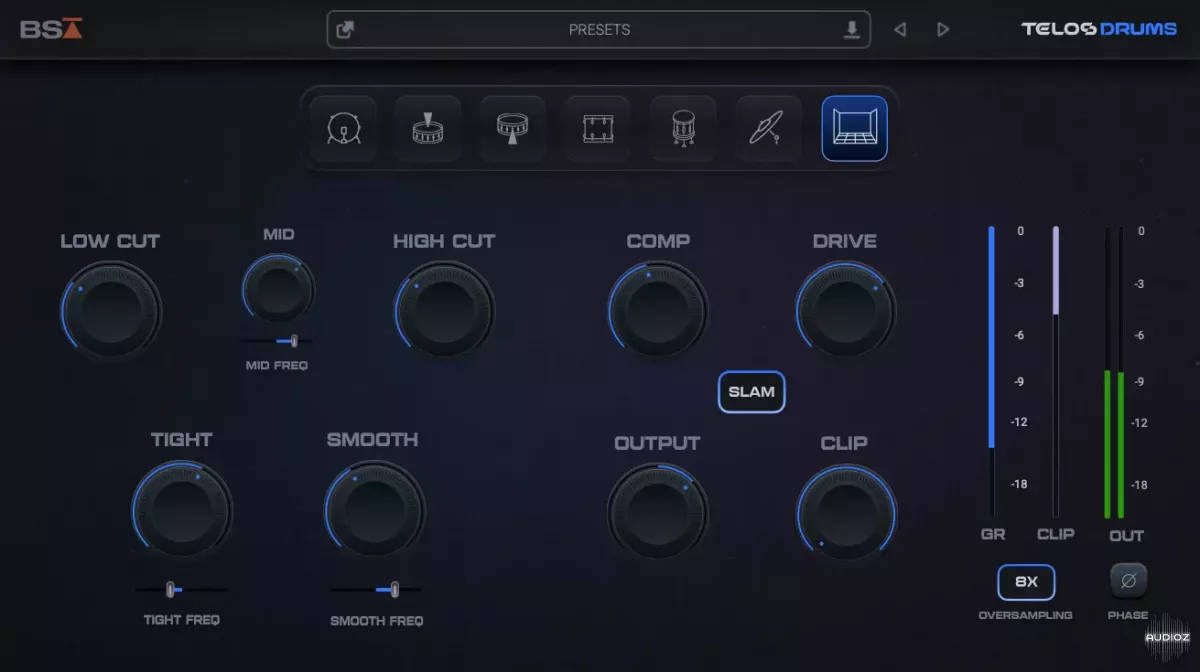Toggle the SLAM button

[x=752, y=392]
